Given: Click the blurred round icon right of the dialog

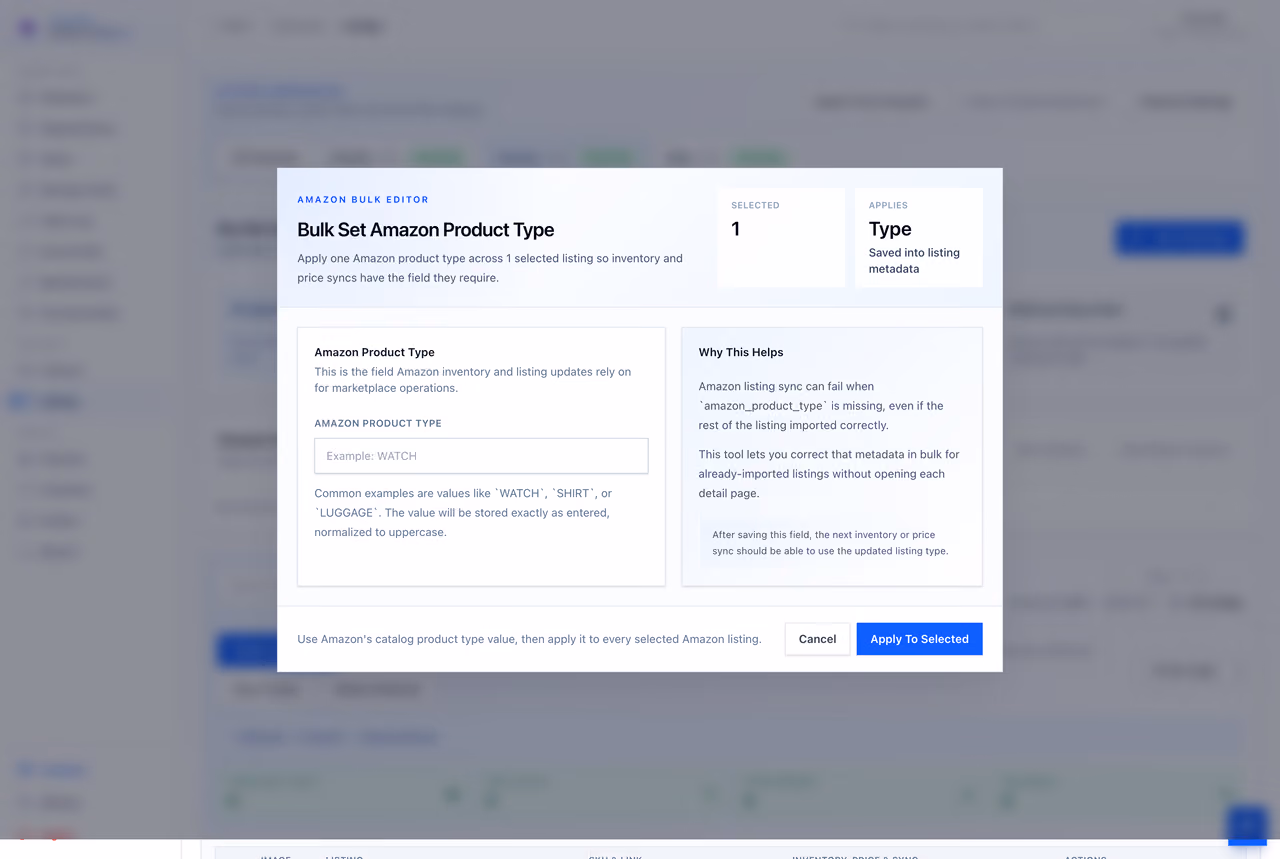Looking at the screenshot, I should tap(1222, 314).
